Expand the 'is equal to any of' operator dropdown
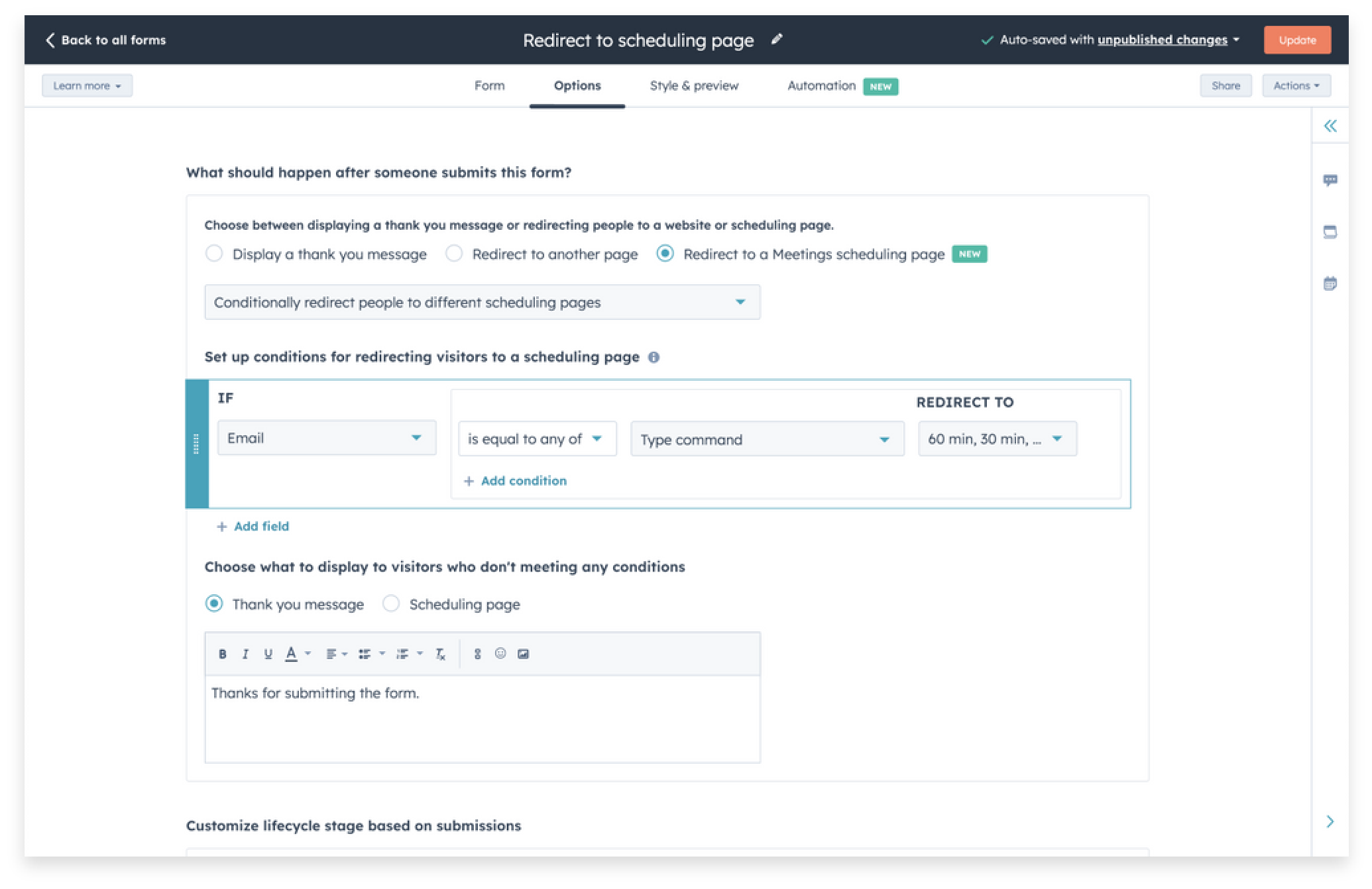 (x=536, y=439)
